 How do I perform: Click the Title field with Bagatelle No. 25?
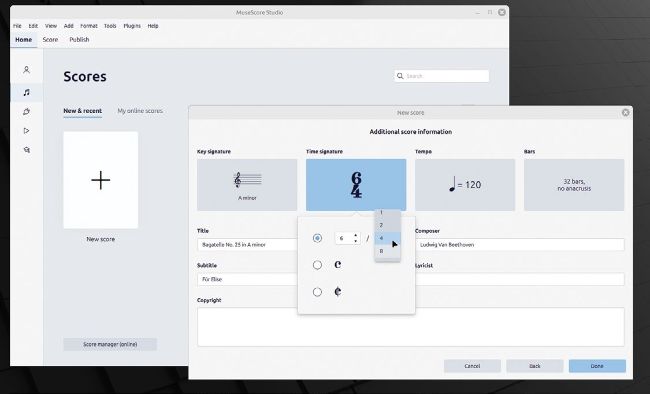(x=247, y=245)
